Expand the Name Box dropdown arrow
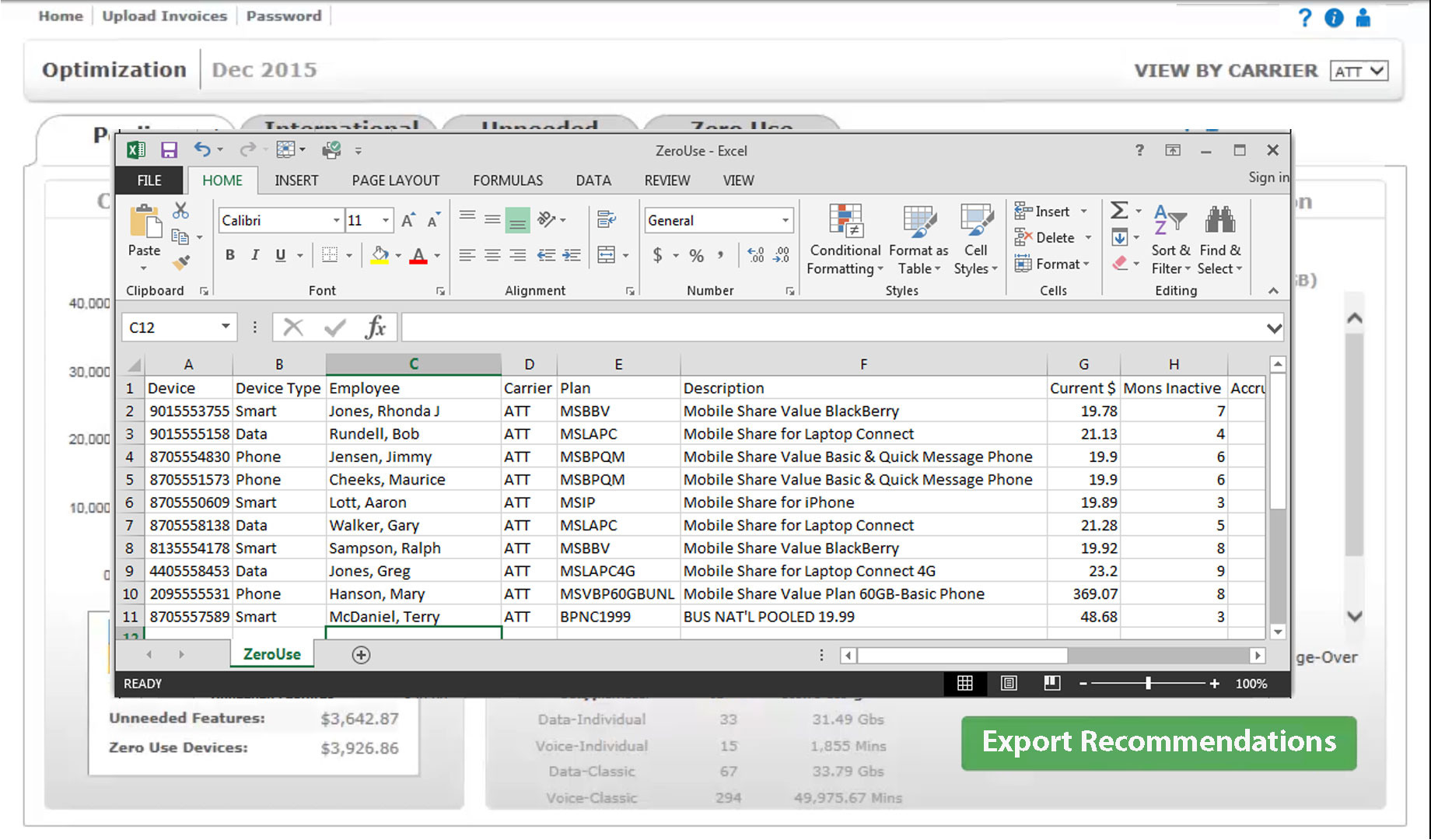 (226, 327)
